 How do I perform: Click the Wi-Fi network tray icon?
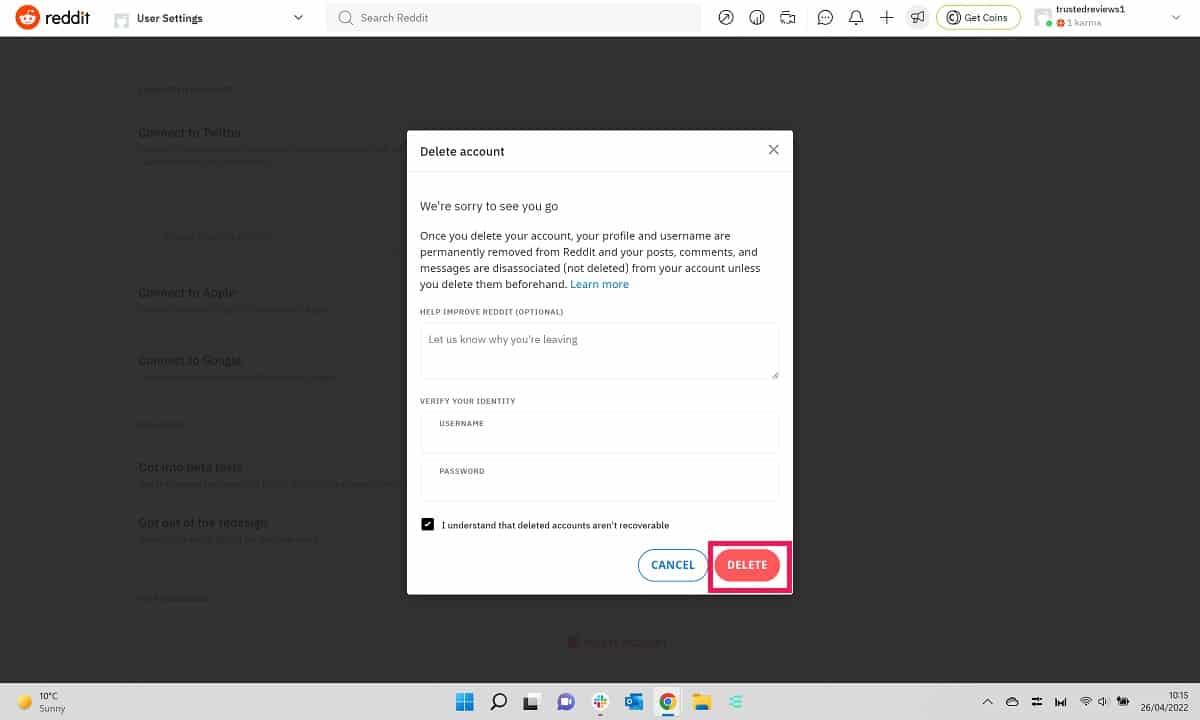click(1085, 702)
